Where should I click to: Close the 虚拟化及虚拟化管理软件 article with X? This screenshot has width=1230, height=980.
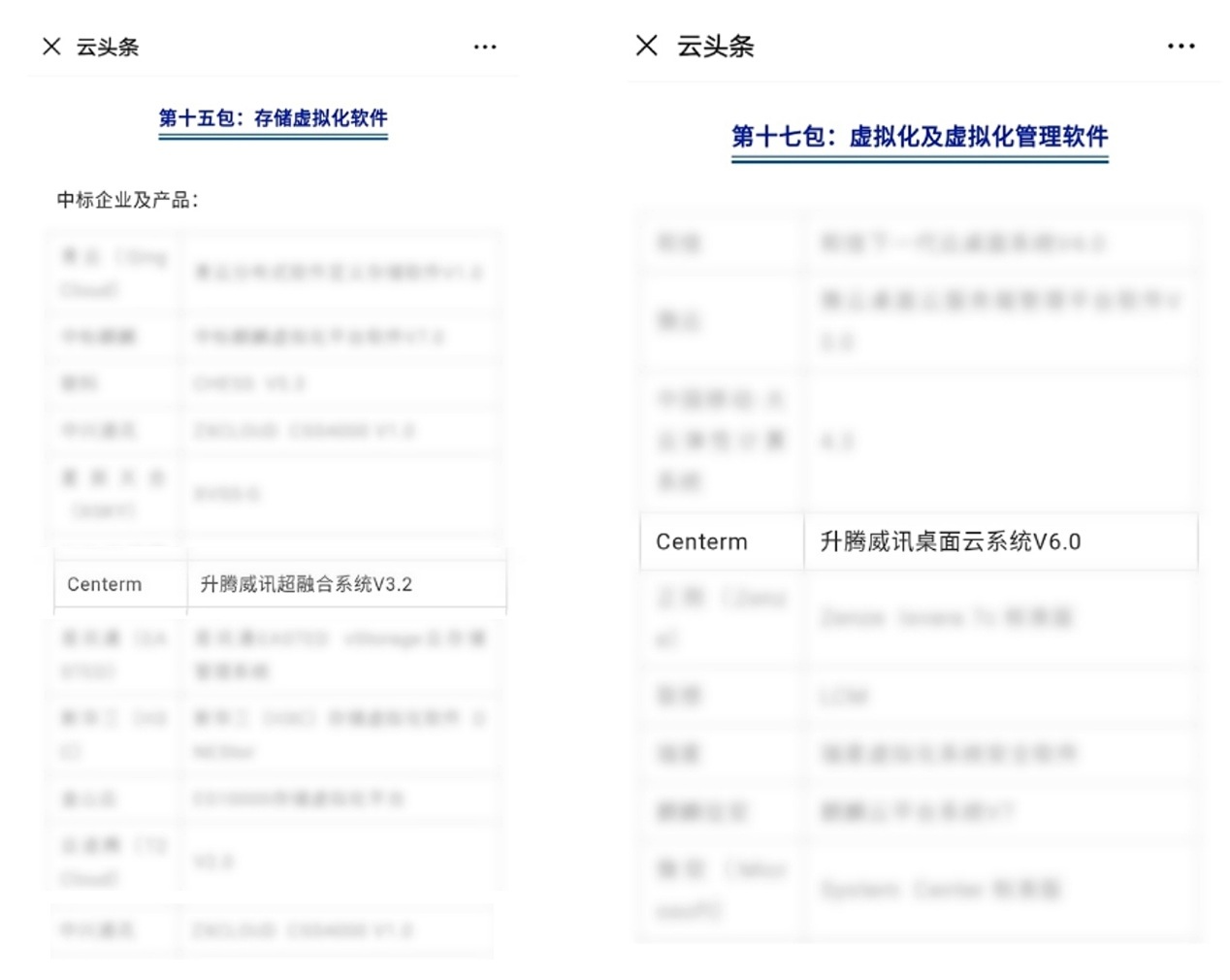point(647,46)
